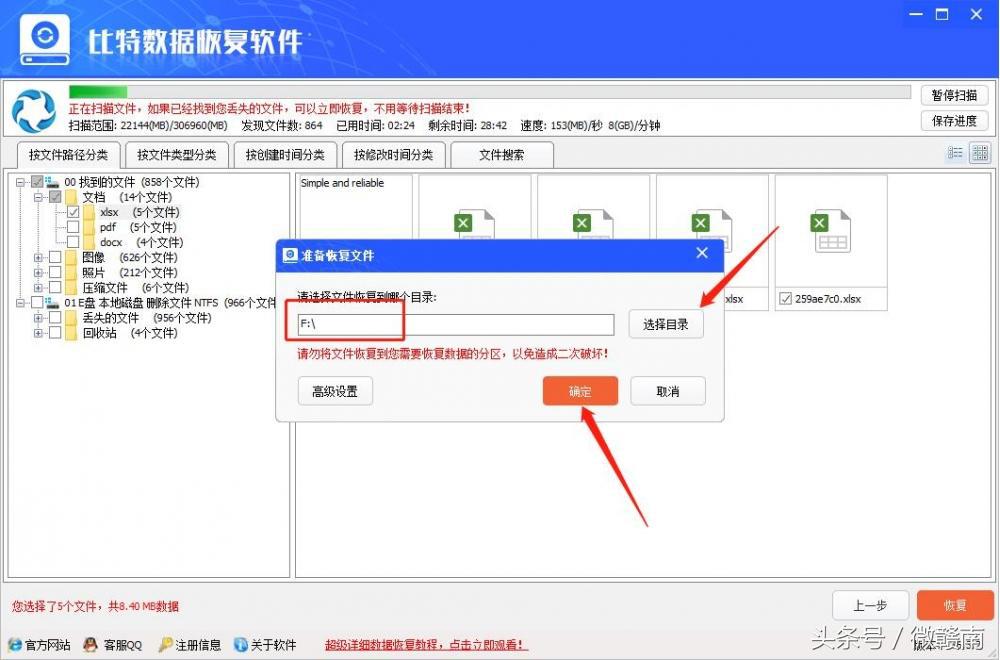Image resolution: width=1000 pixels, height=660 pixels.
Task: Check the 01 E盘 本地磁盘 checkbox
Action: [37, 303]
